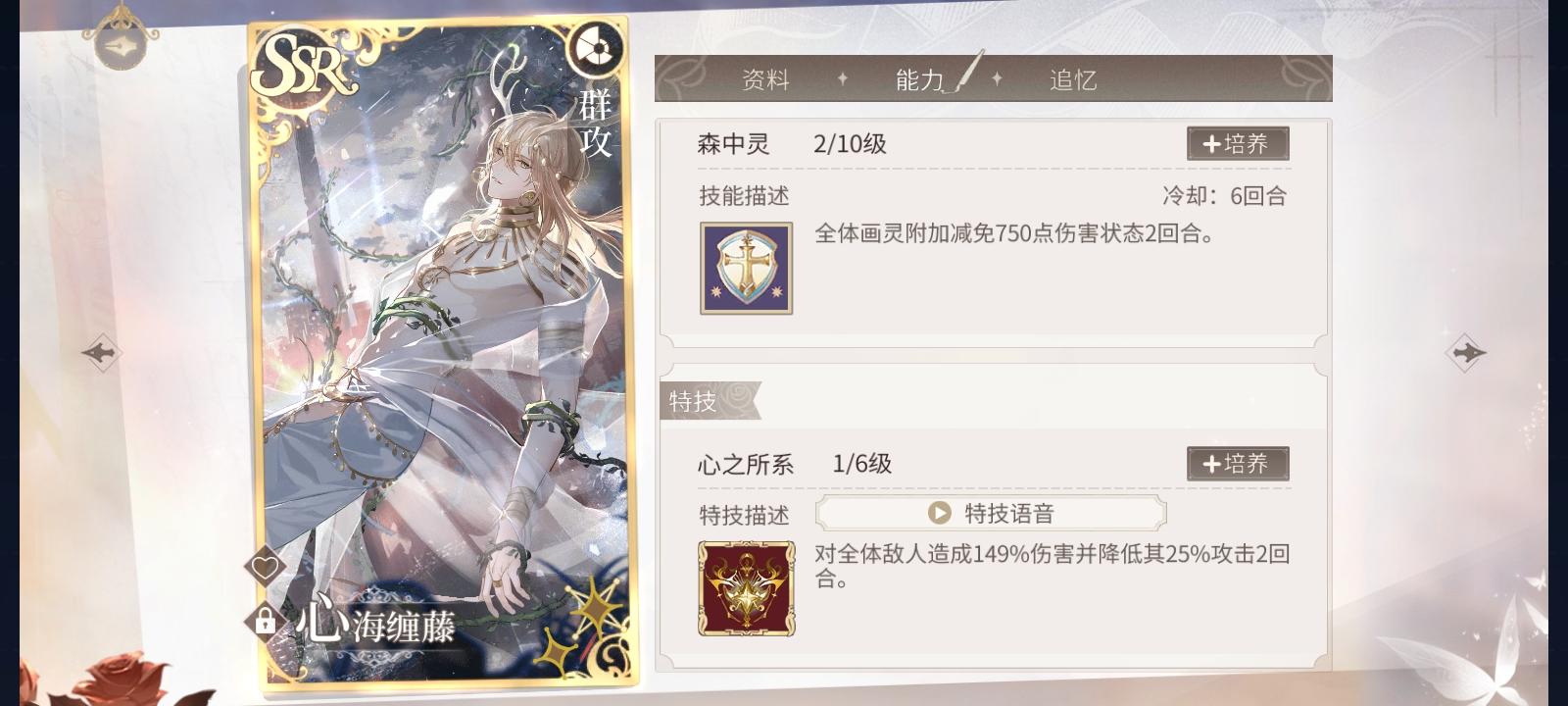Tap the gold star ornament on card corner
The height and width of the screenshot is (706, 1568).
[x=591, y=613]
